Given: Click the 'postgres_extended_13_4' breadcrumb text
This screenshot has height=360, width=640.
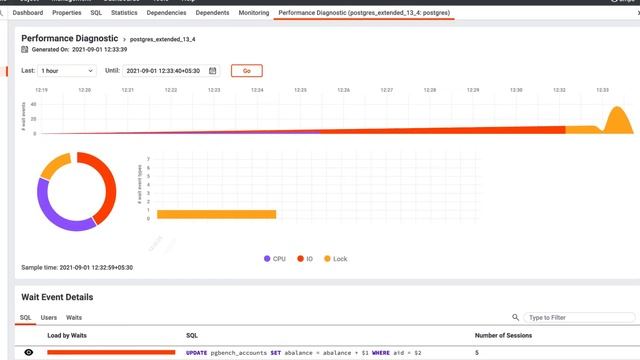Looking at the screenshot, I should pyautogui.click(x=162, y=39).
